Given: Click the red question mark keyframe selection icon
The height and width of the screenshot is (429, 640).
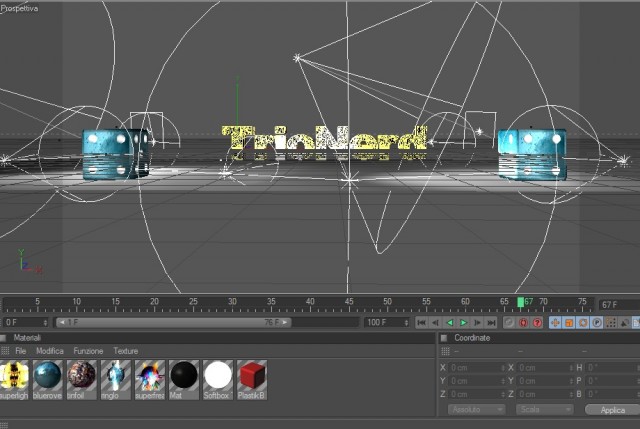Looking at the screenshot, I should point(537,323).
